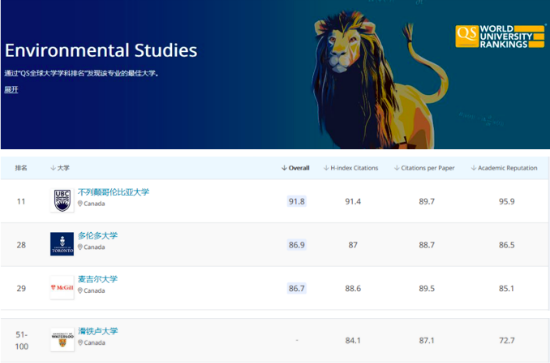Viewport: 550px width, 363px height.
Task: Click the lion banner illustration
Action: tap(379, 81)
